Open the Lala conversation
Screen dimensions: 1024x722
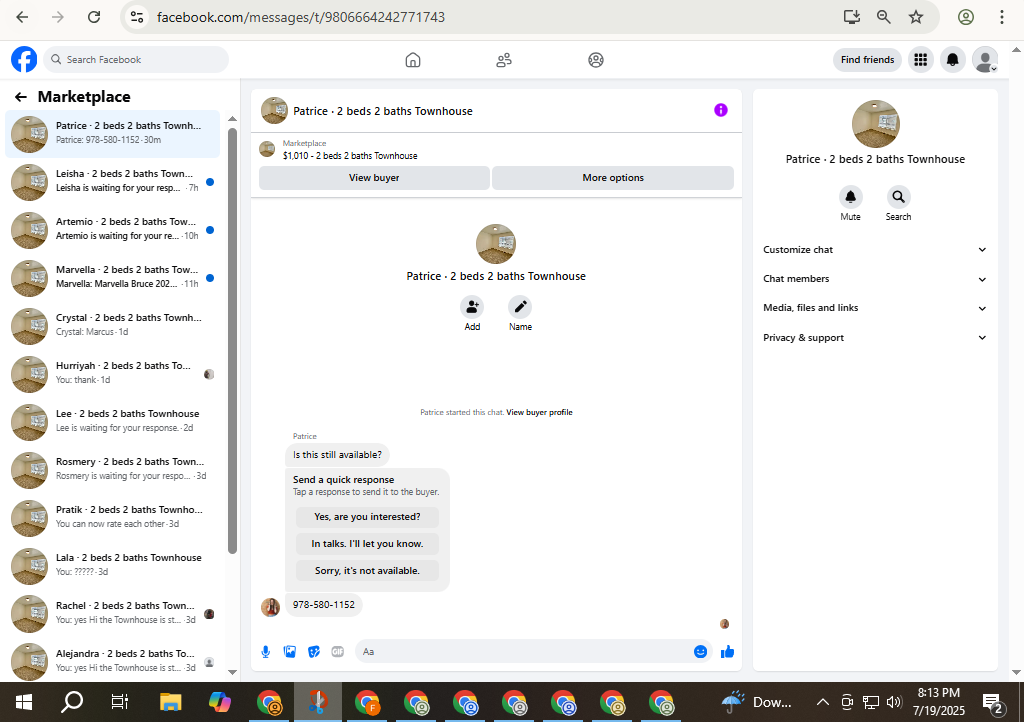(x=112, y=566)
